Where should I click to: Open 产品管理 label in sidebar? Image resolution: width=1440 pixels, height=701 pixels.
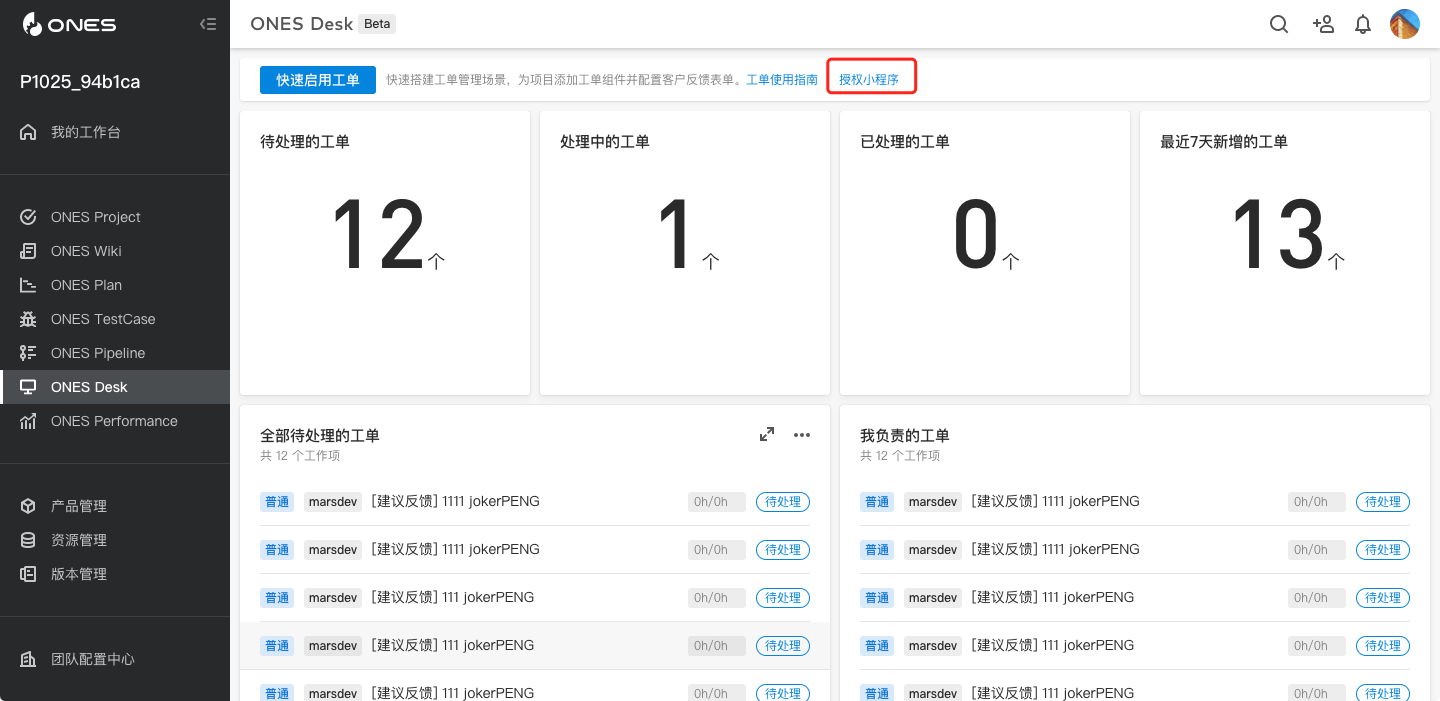(x=79, y=506)
